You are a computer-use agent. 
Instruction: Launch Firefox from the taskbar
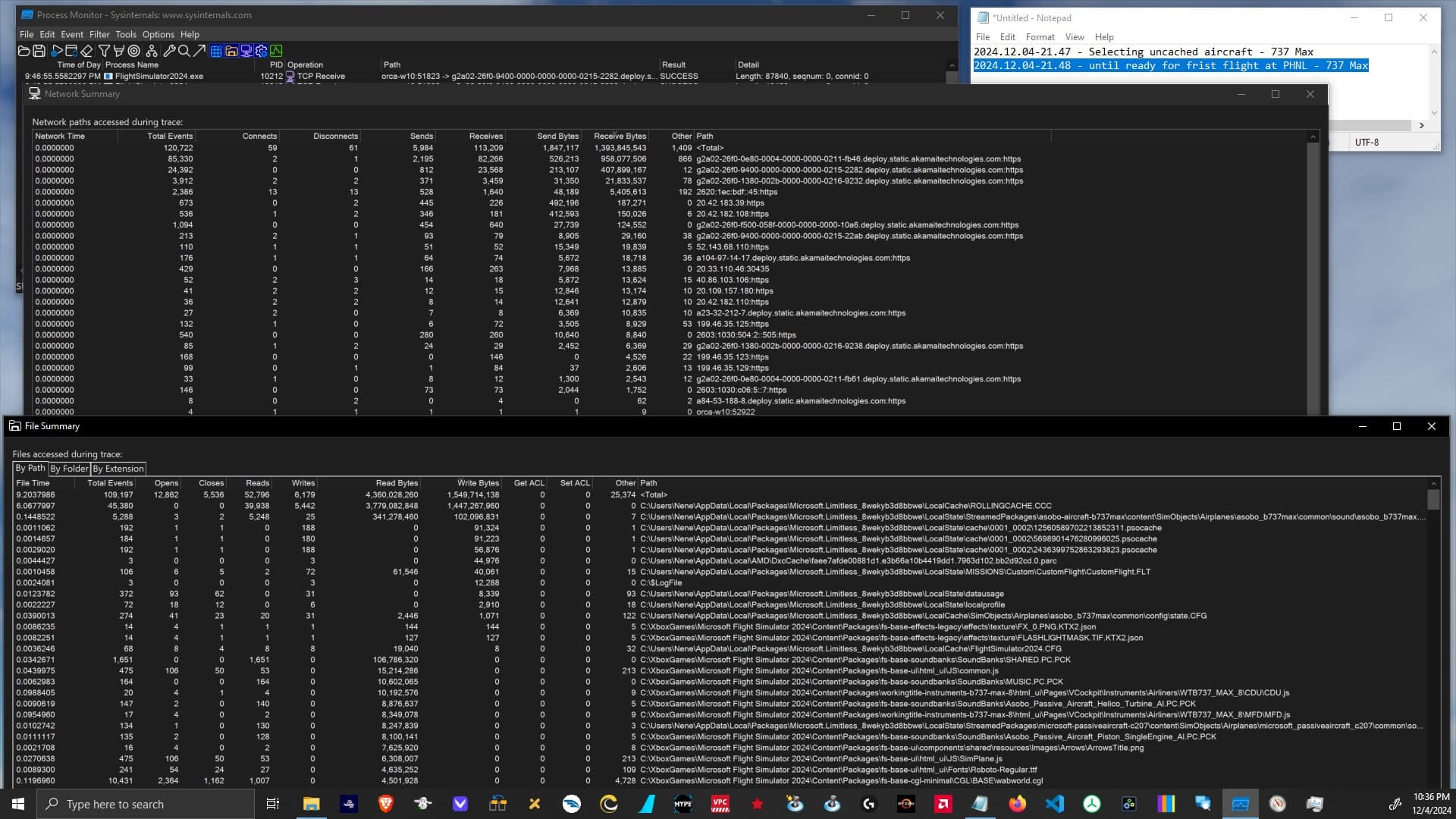1017,804
